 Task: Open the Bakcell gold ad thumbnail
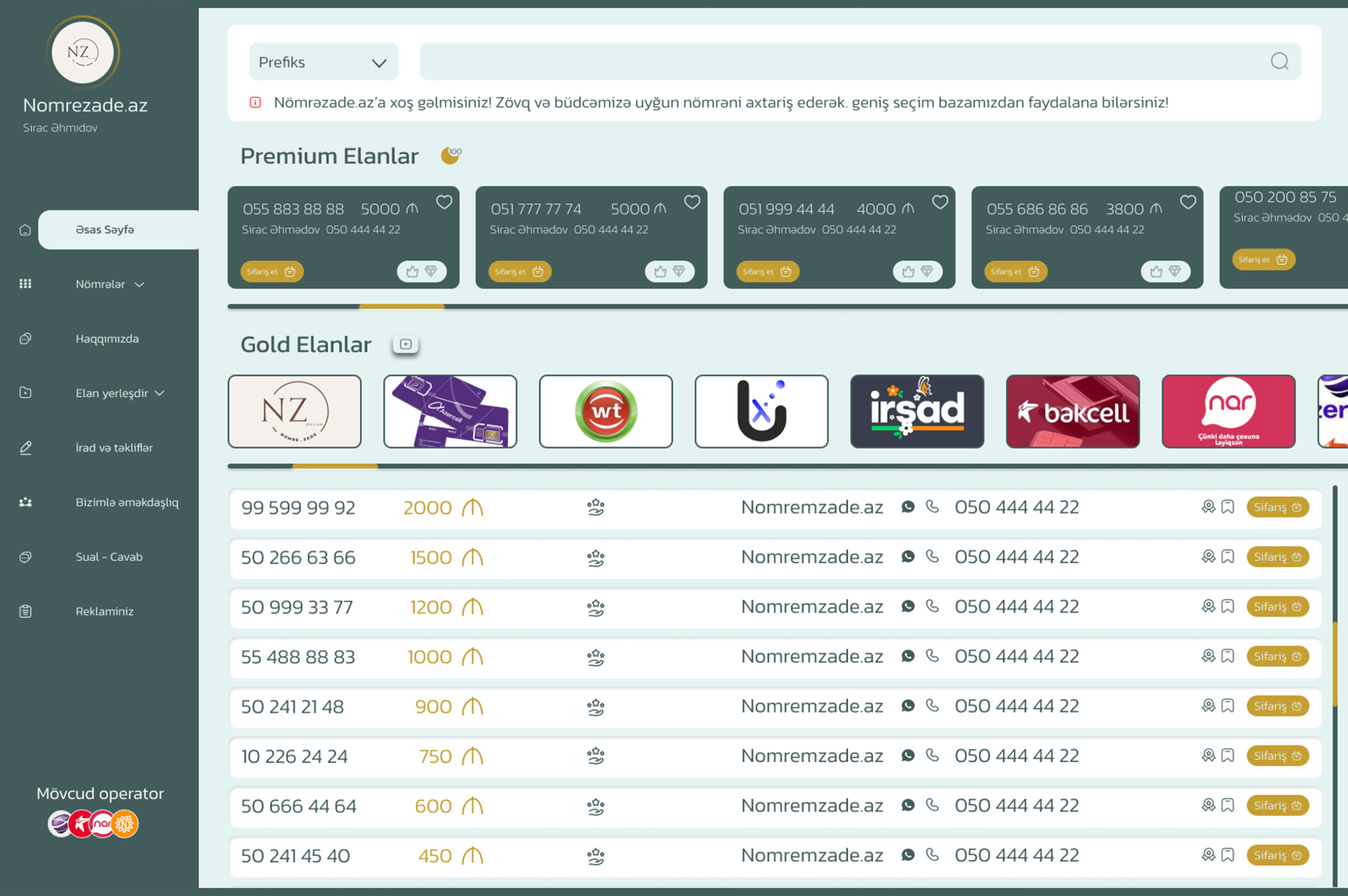click(1072, 412)
